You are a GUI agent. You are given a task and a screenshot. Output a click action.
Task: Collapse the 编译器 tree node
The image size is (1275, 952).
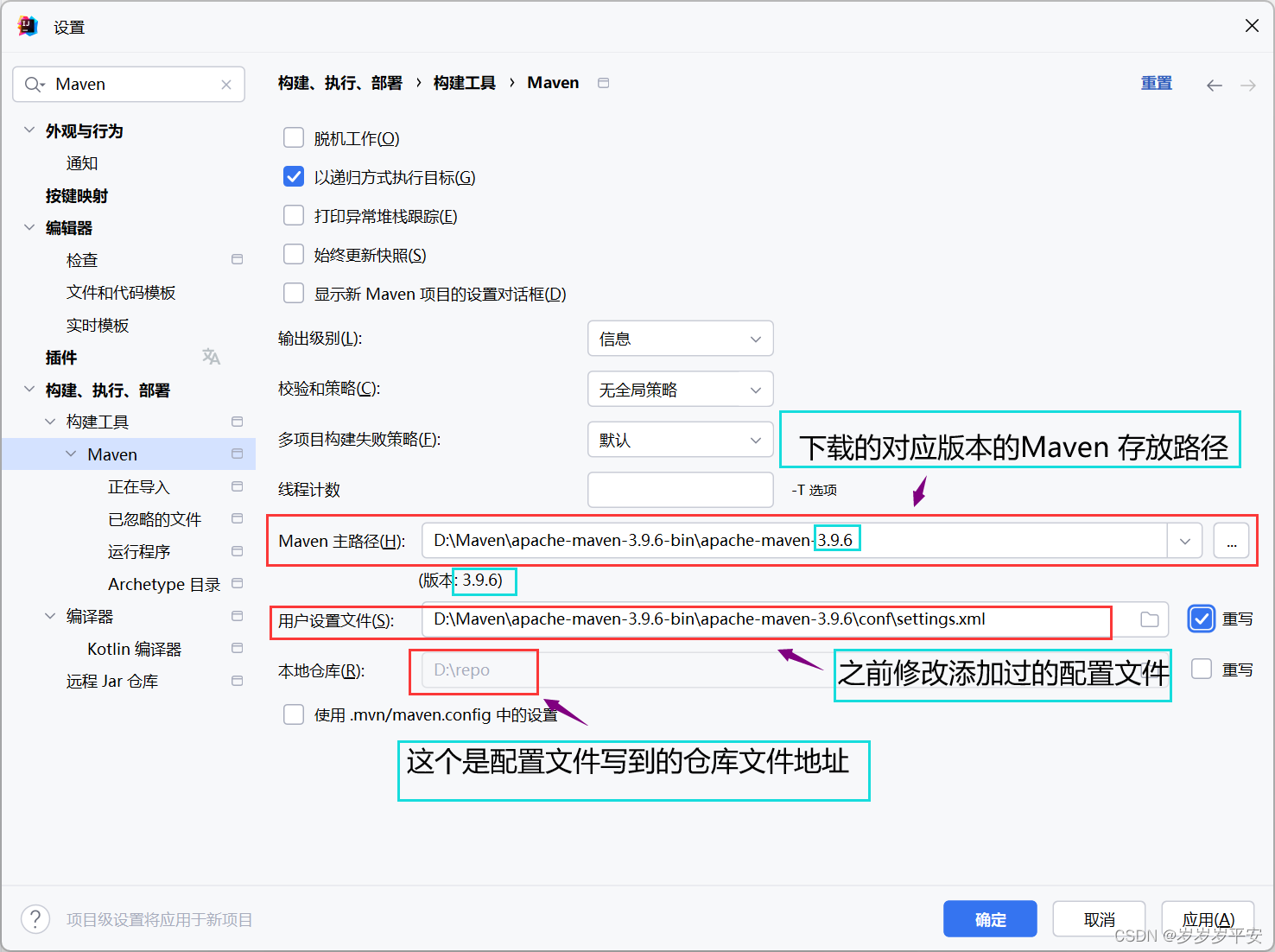(x=50, y=616)
